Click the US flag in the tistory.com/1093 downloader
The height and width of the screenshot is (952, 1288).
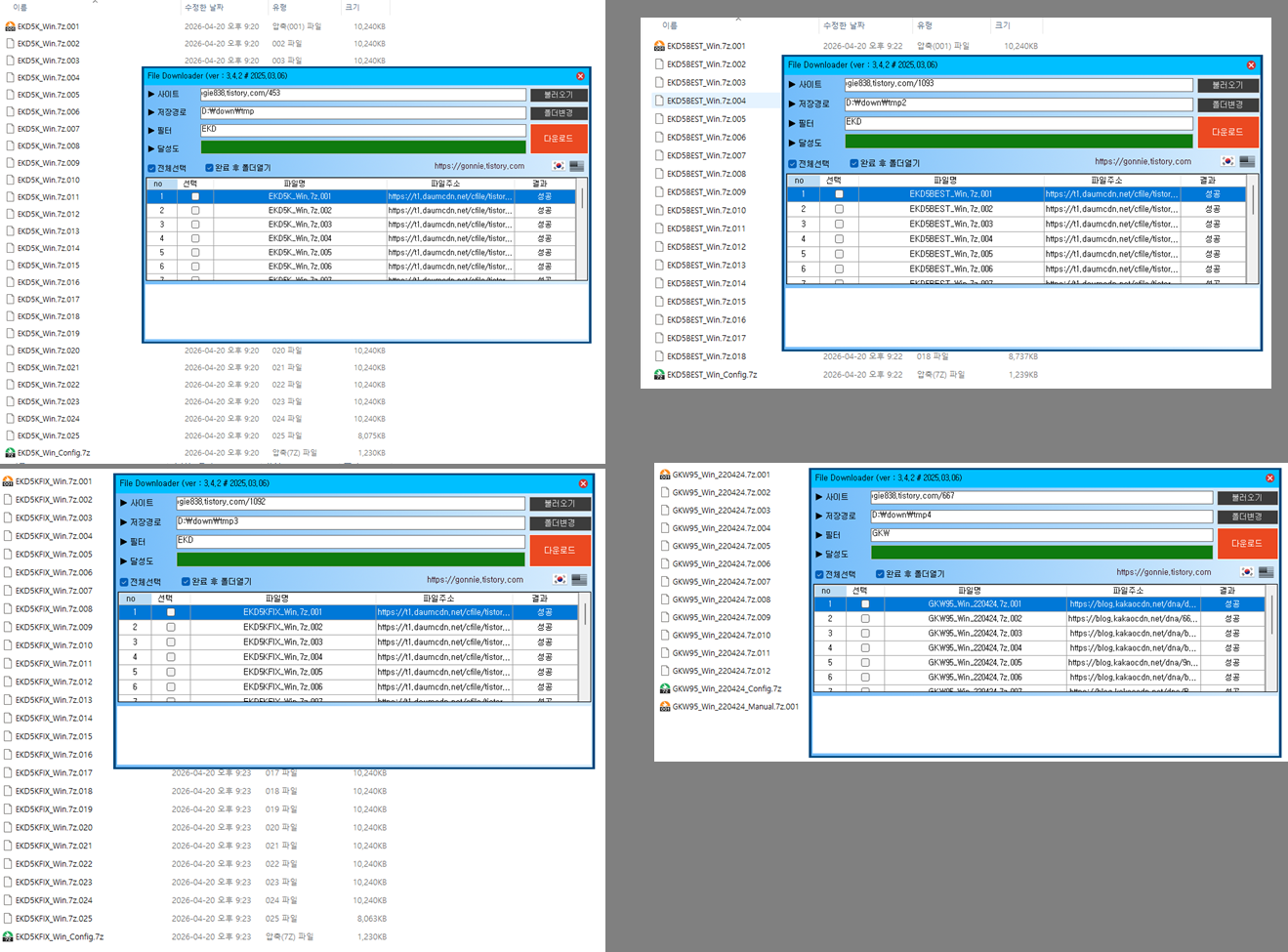point(1247,161)
